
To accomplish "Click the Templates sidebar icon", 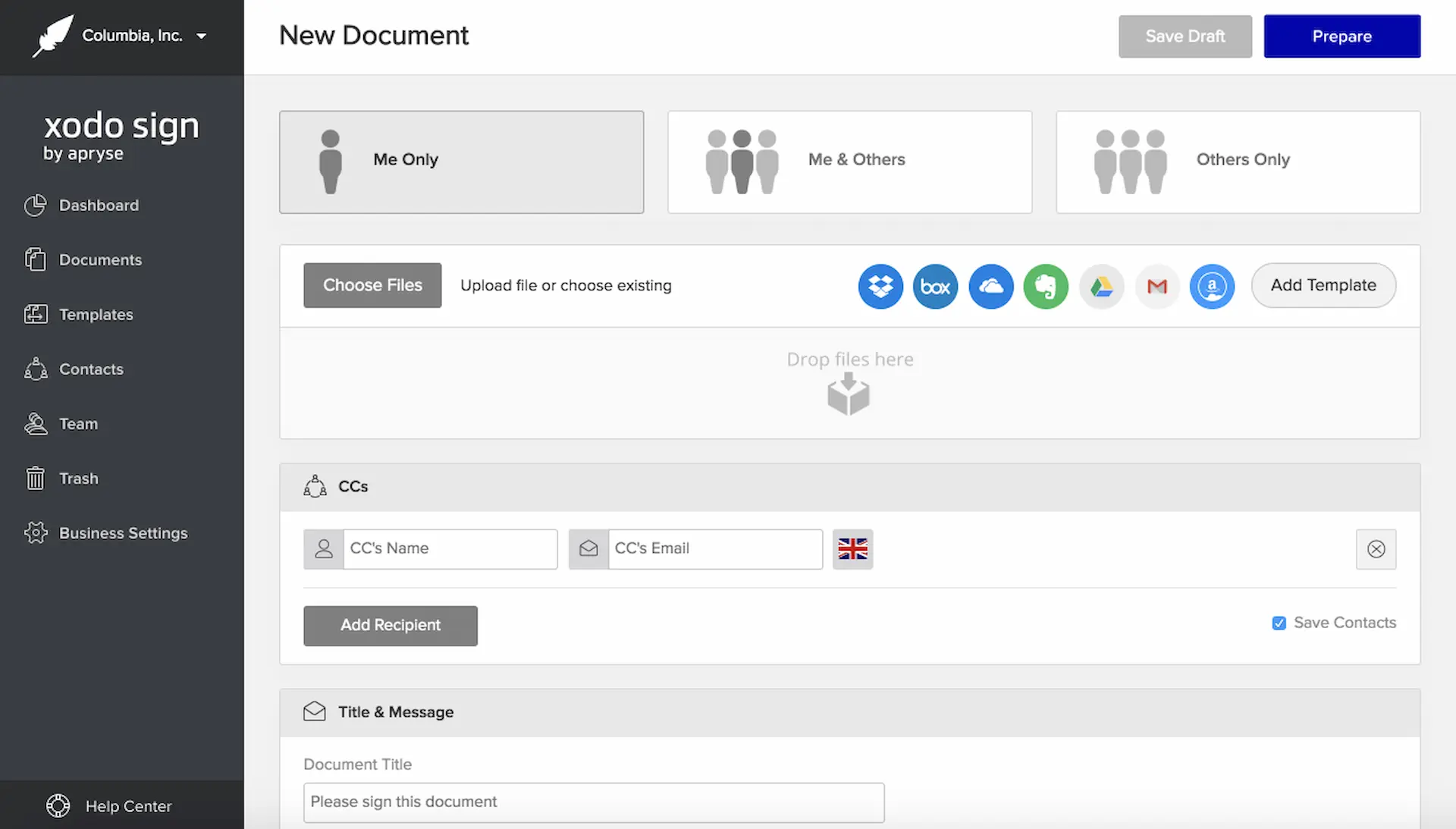I will [x=35, y=314].
